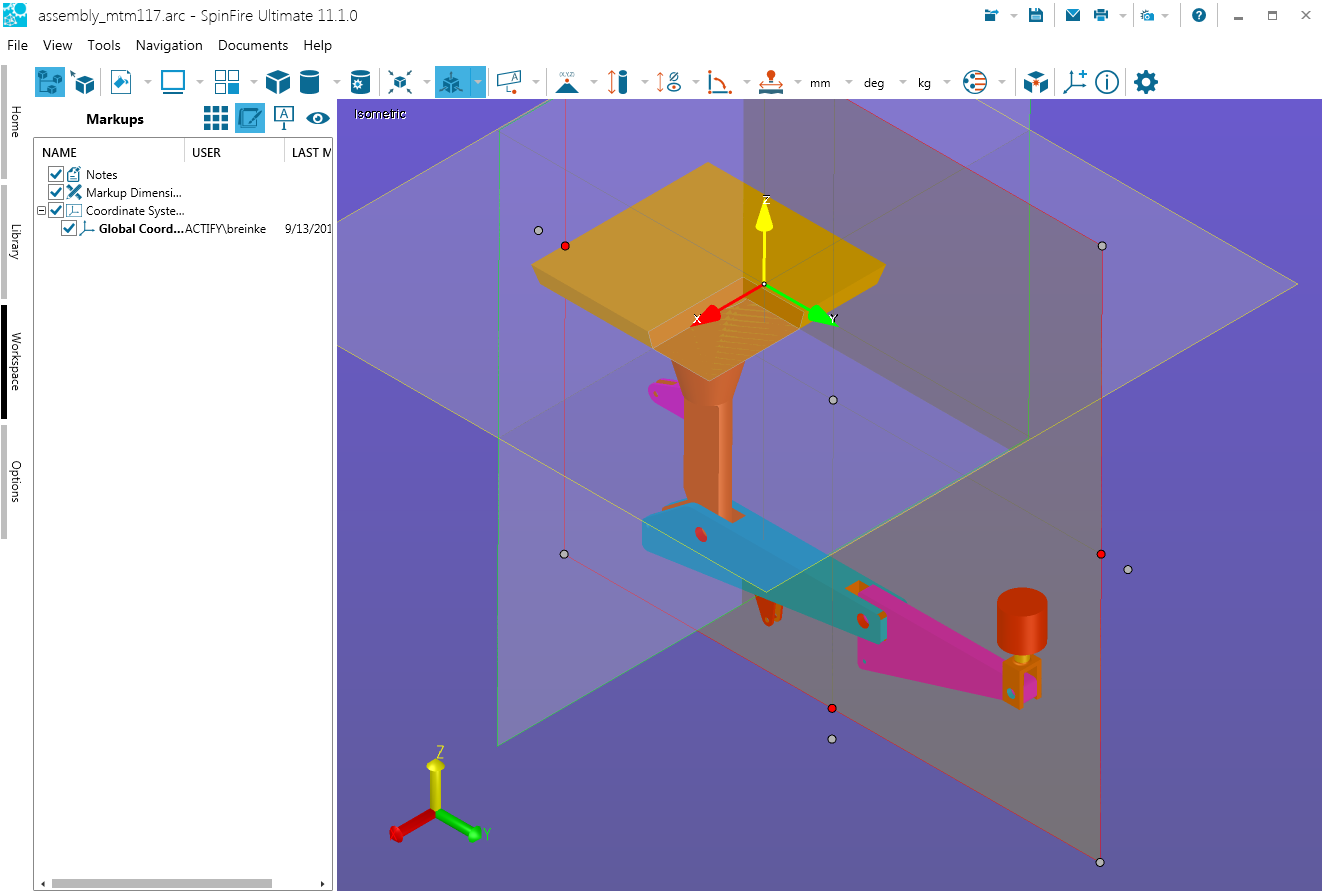Click the angle measurement tool icon
The width and height of the screenshot is (1323, 892).
[x=718, y=82]
